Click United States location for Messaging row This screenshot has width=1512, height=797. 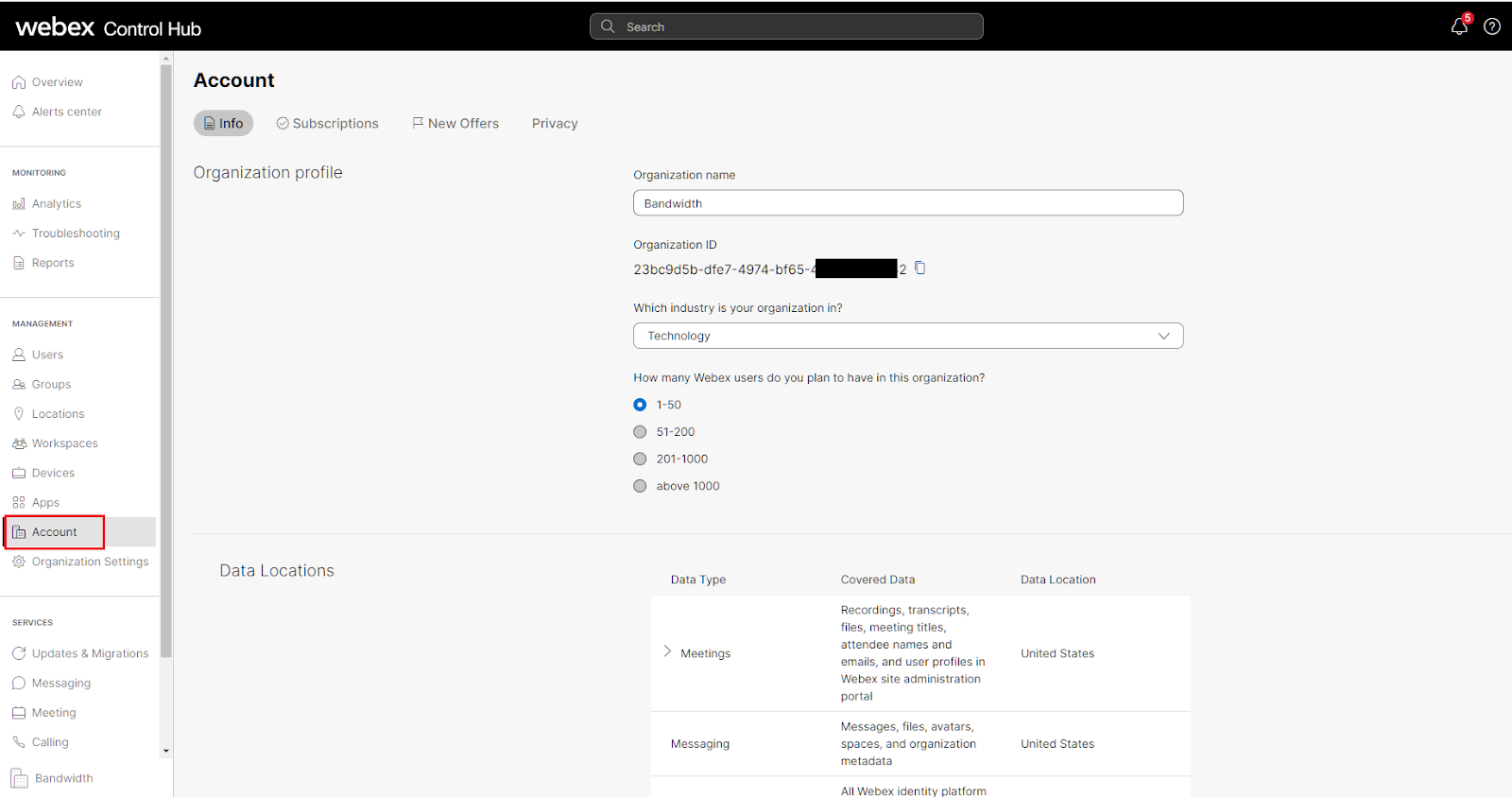point(1057,744)
